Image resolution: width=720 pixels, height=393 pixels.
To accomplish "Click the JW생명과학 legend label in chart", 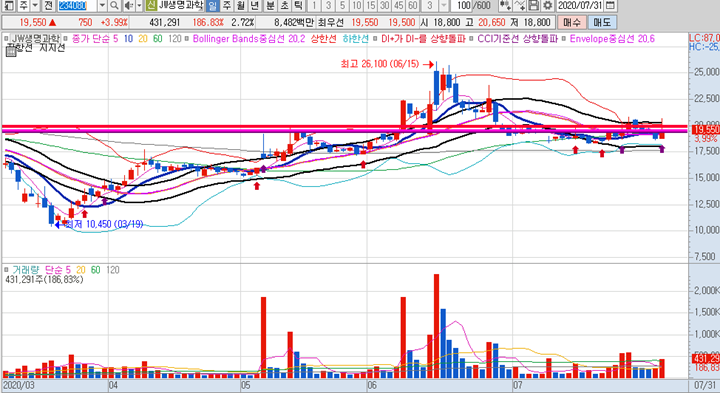I will tap(36, 39).
